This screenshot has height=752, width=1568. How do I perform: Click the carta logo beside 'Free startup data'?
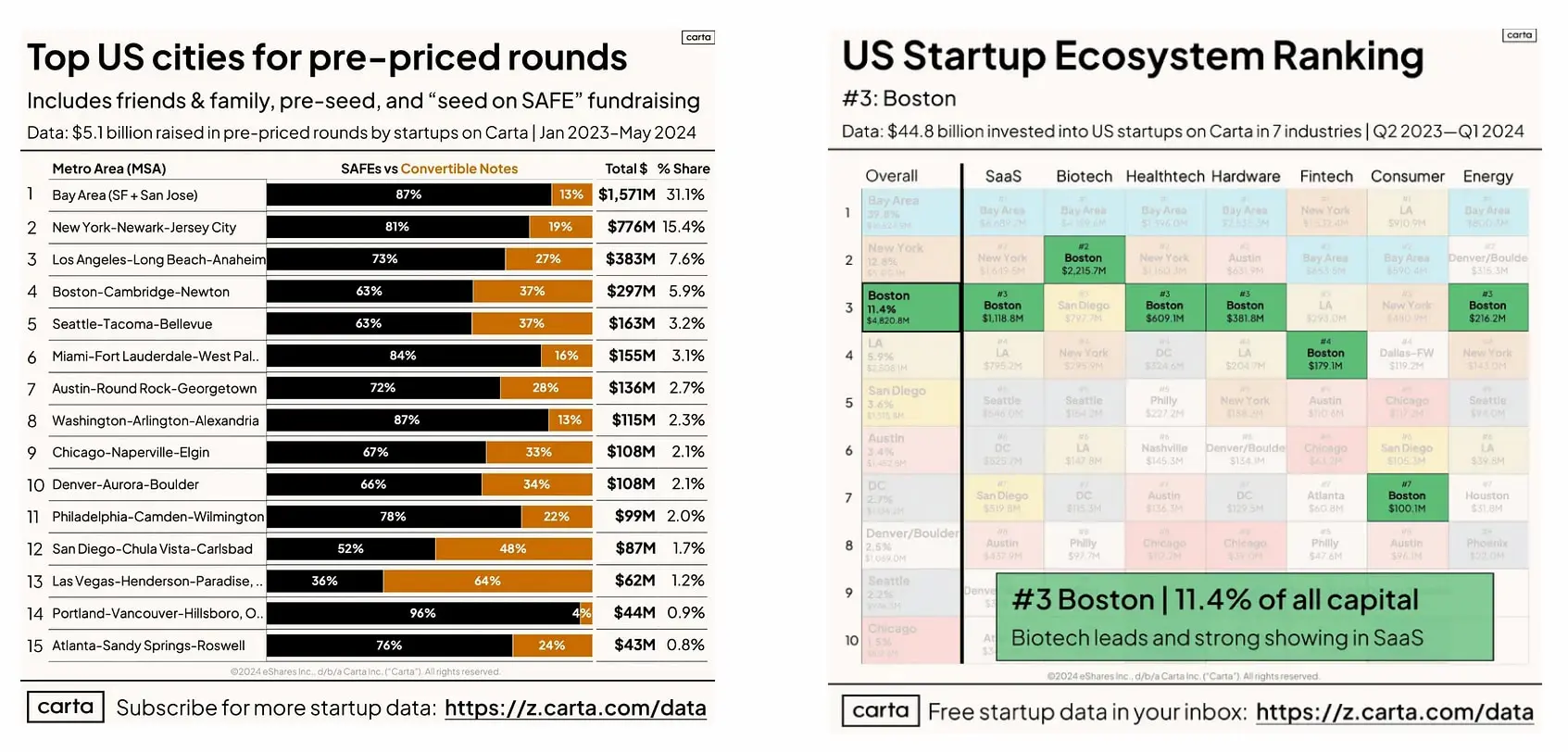tap(880, 711)
